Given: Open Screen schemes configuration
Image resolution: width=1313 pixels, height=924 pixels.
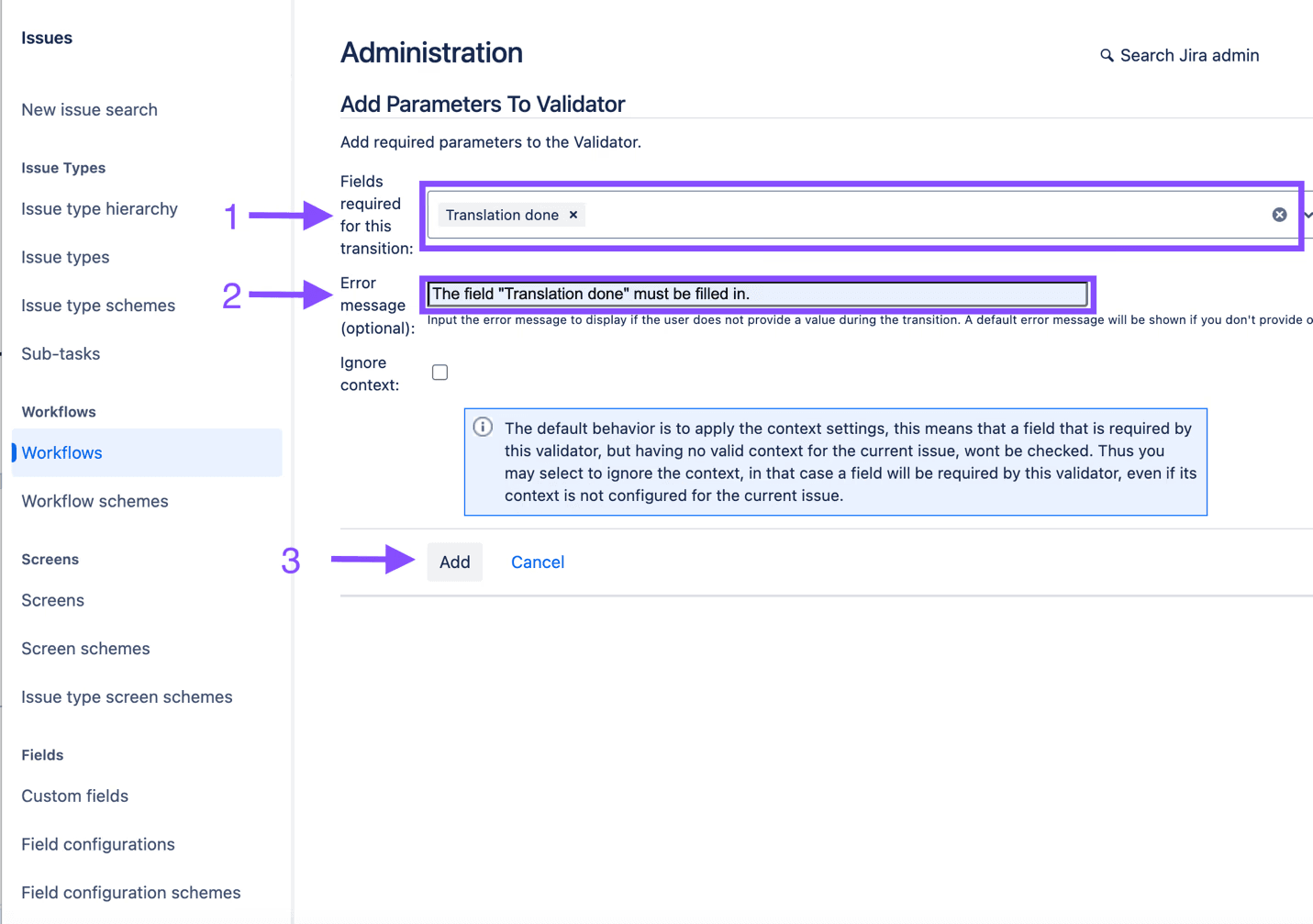Looking at the screenshot, I should (85, 648).
